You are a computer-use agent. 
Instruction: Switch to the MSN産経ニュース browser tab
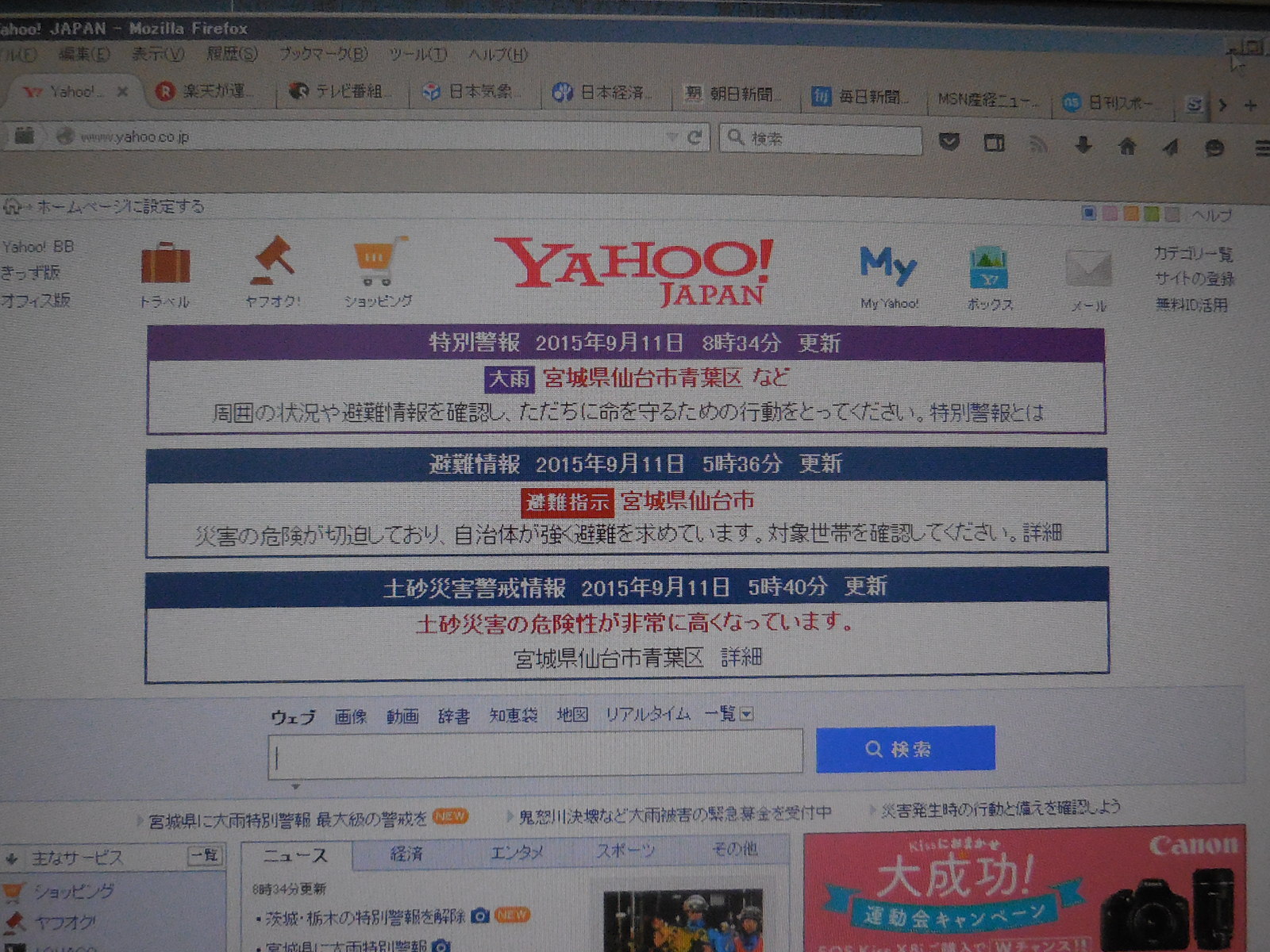point(988,100)
